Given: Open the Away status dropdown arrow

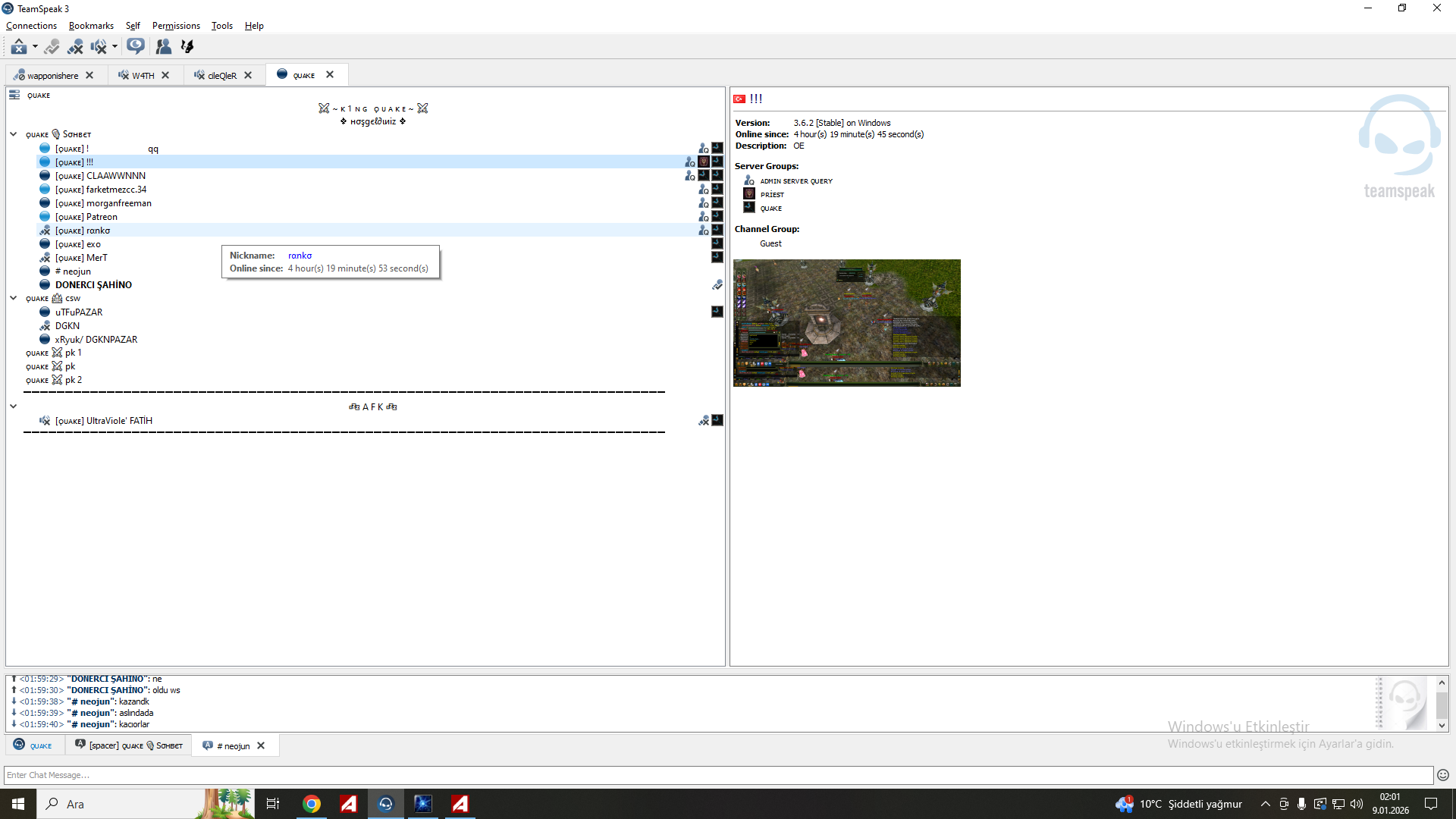Looking at the screenshot, I should pos(35,47).
